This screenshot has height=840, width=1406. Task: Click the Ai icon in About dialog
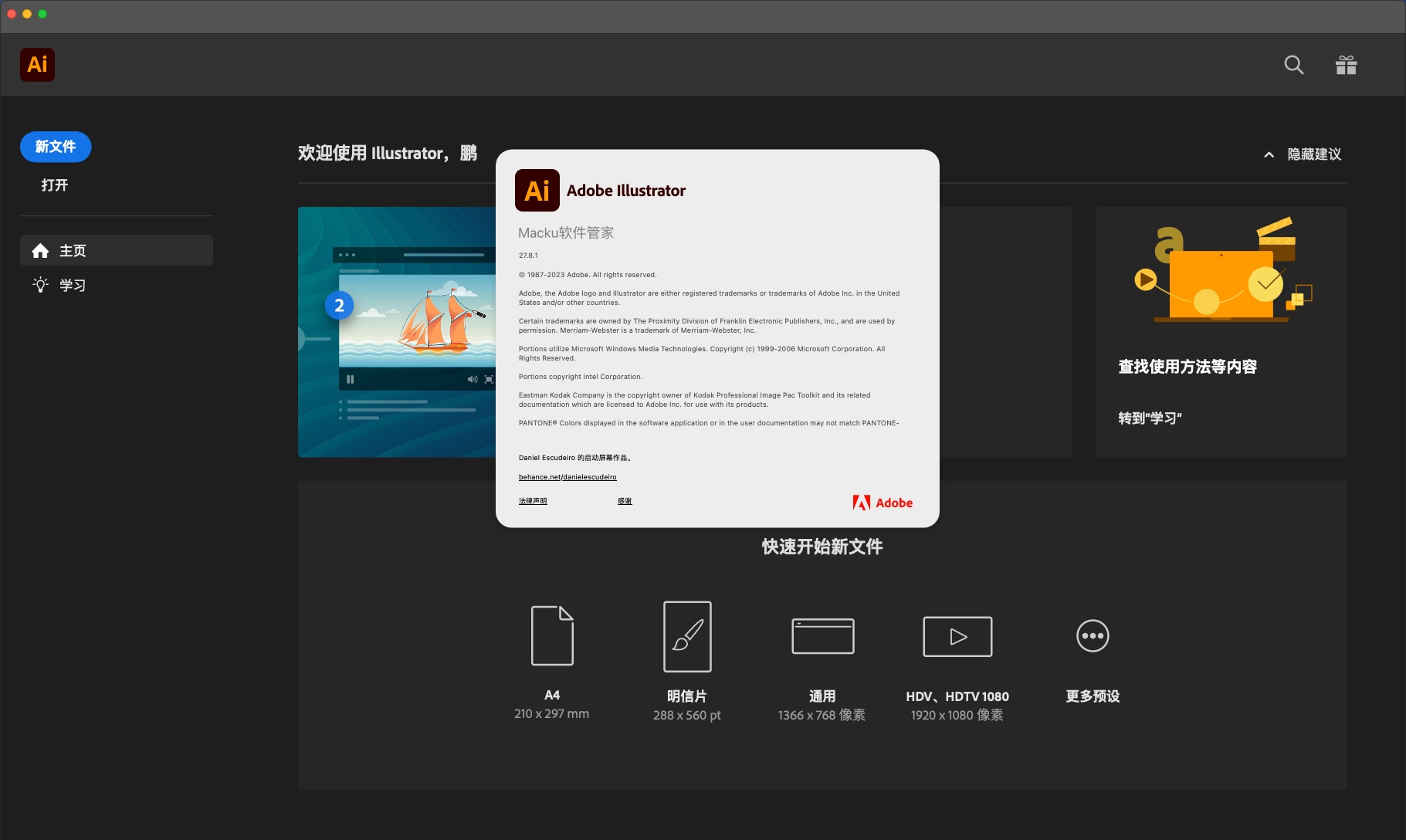[x=537, y=190]
